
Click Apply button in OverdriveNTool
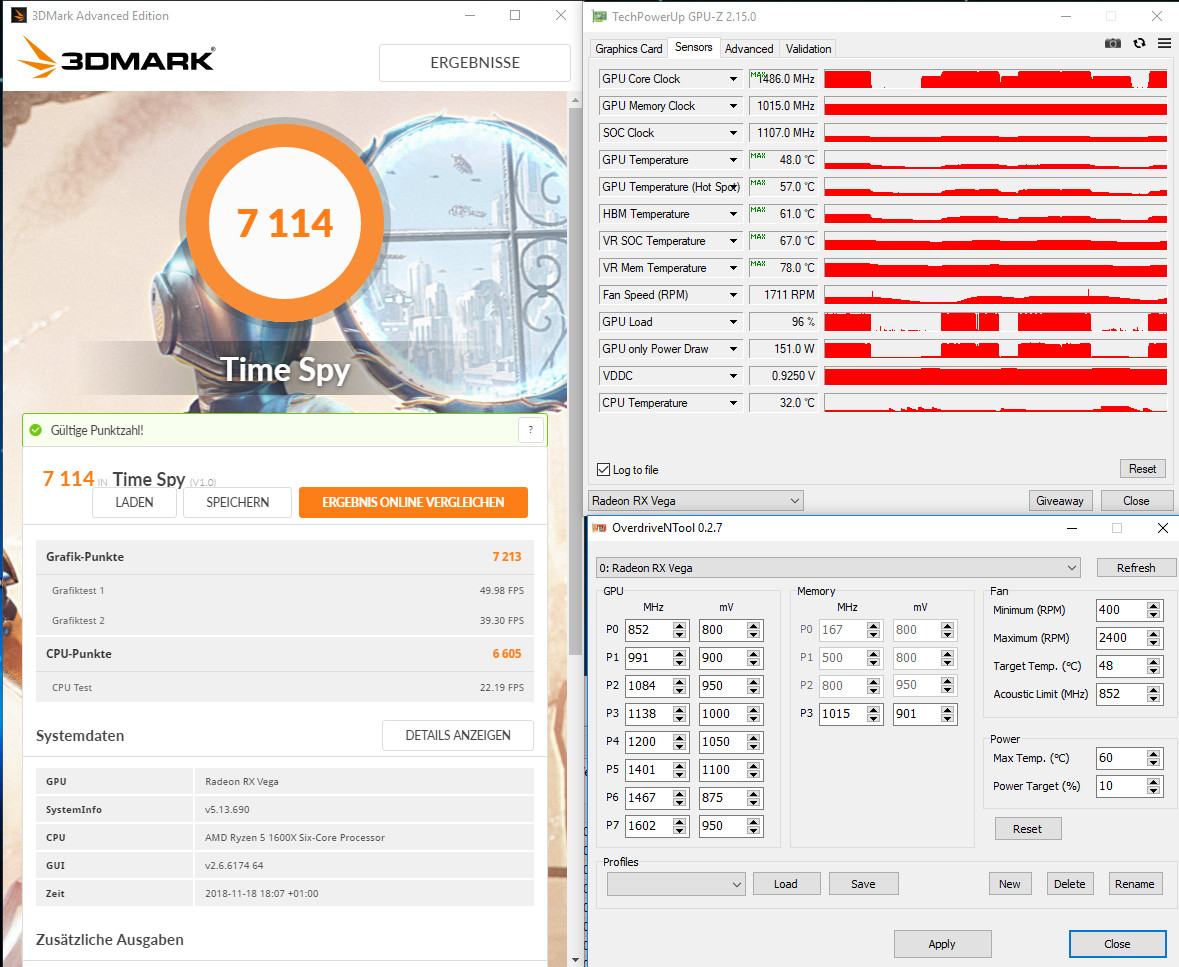coord(942,944)
